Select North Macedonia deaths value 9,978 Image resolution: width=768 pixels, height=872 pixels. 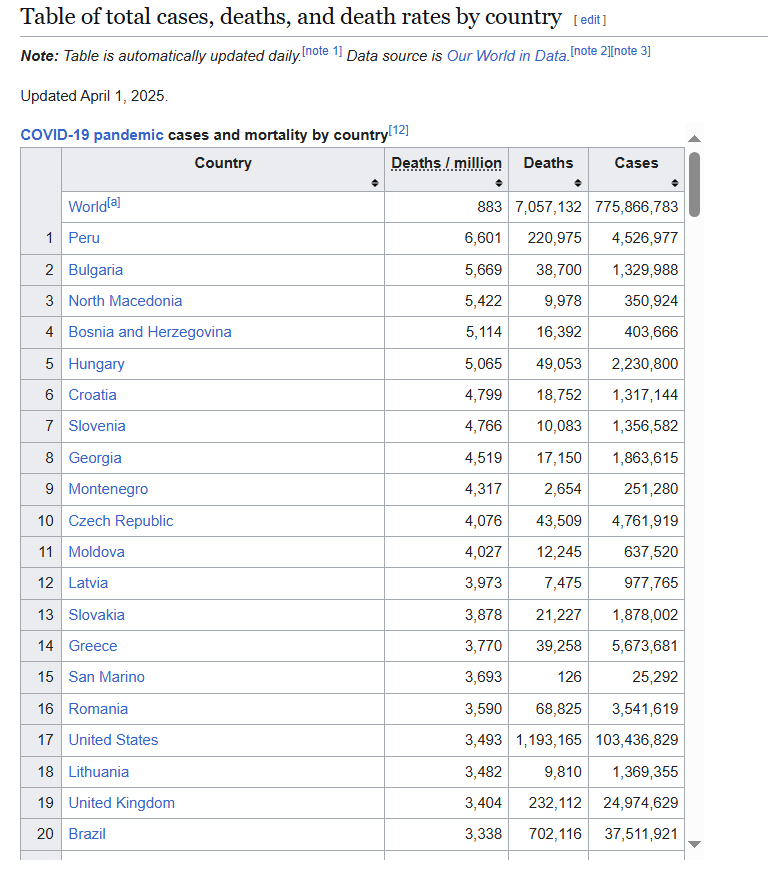coord(563,301)
